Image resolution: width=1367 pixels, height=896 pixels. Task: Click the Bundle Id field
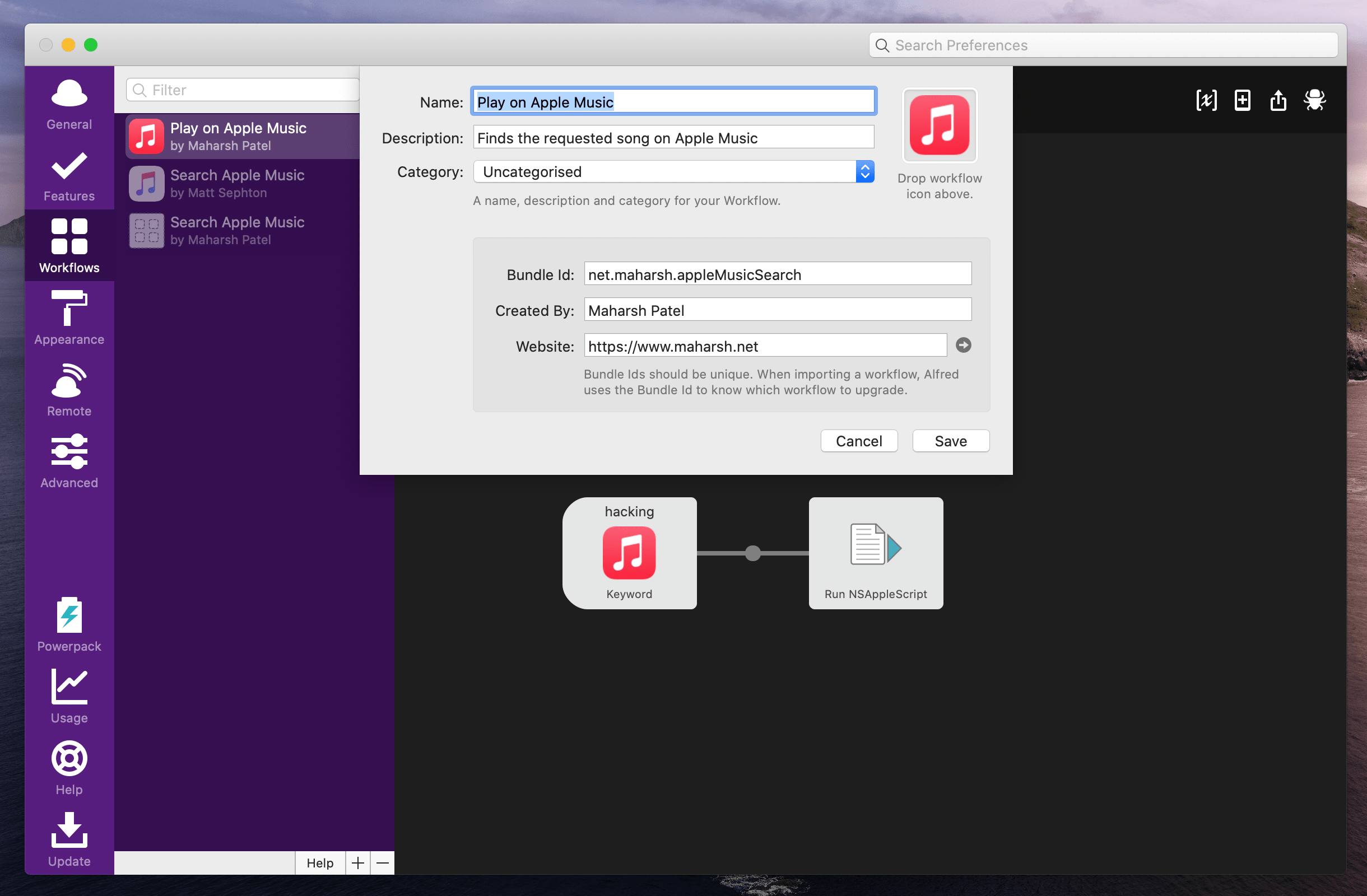[x=778, y=274]
